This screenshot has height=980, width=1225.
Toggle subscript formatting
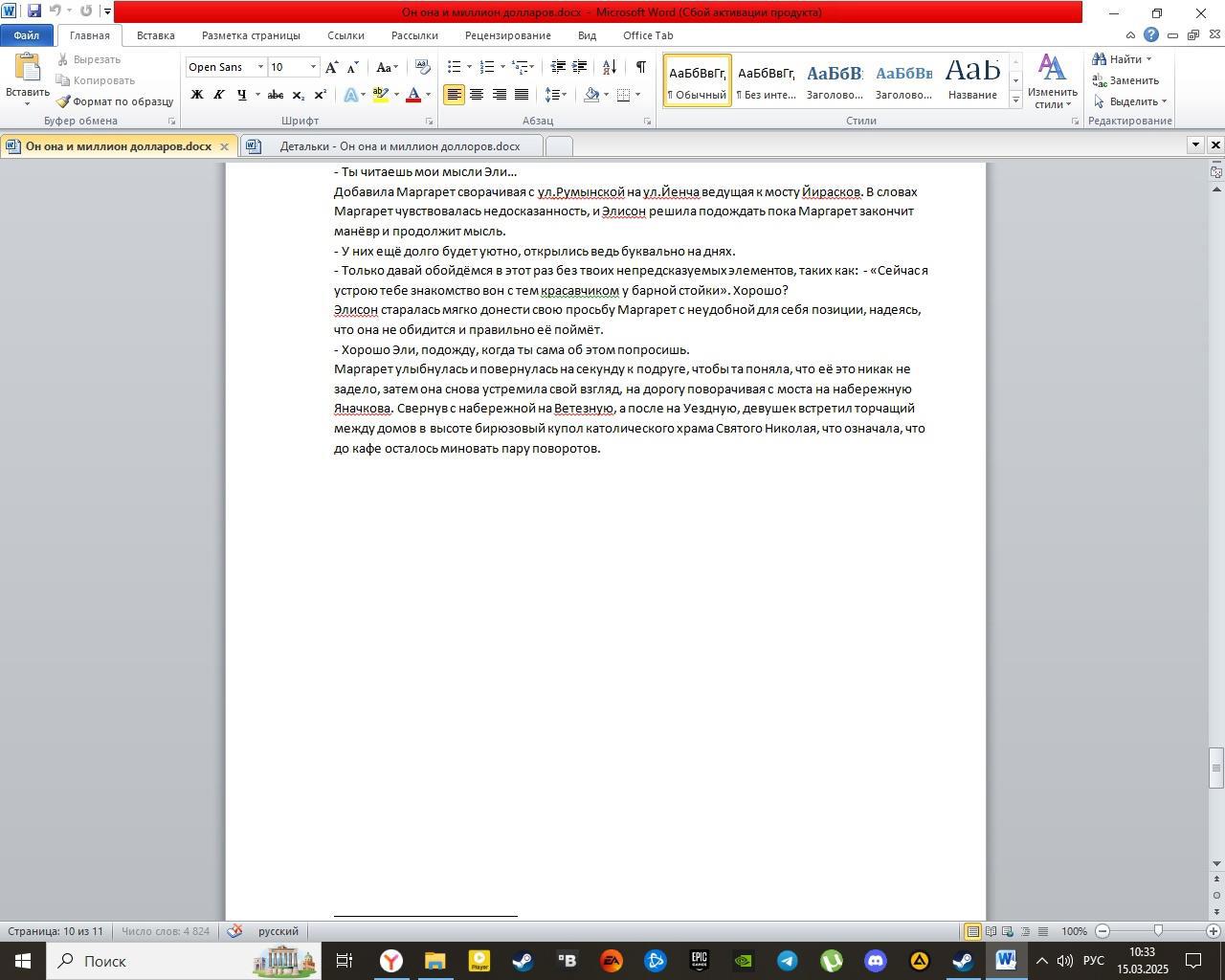[299, 95]
